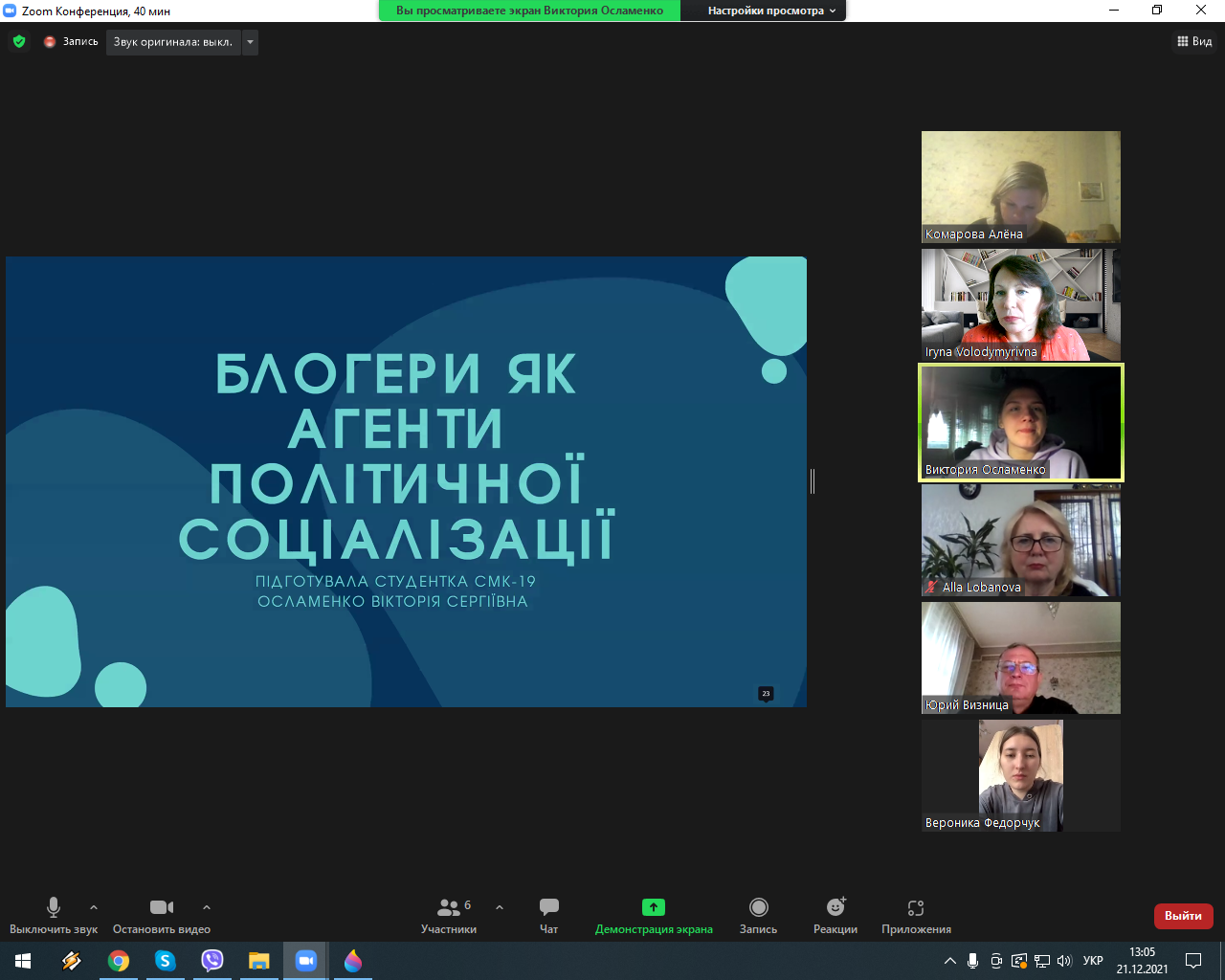
Task: Select Alla Lobanova video thumbnail
Action: click(x=1021, y=540)
